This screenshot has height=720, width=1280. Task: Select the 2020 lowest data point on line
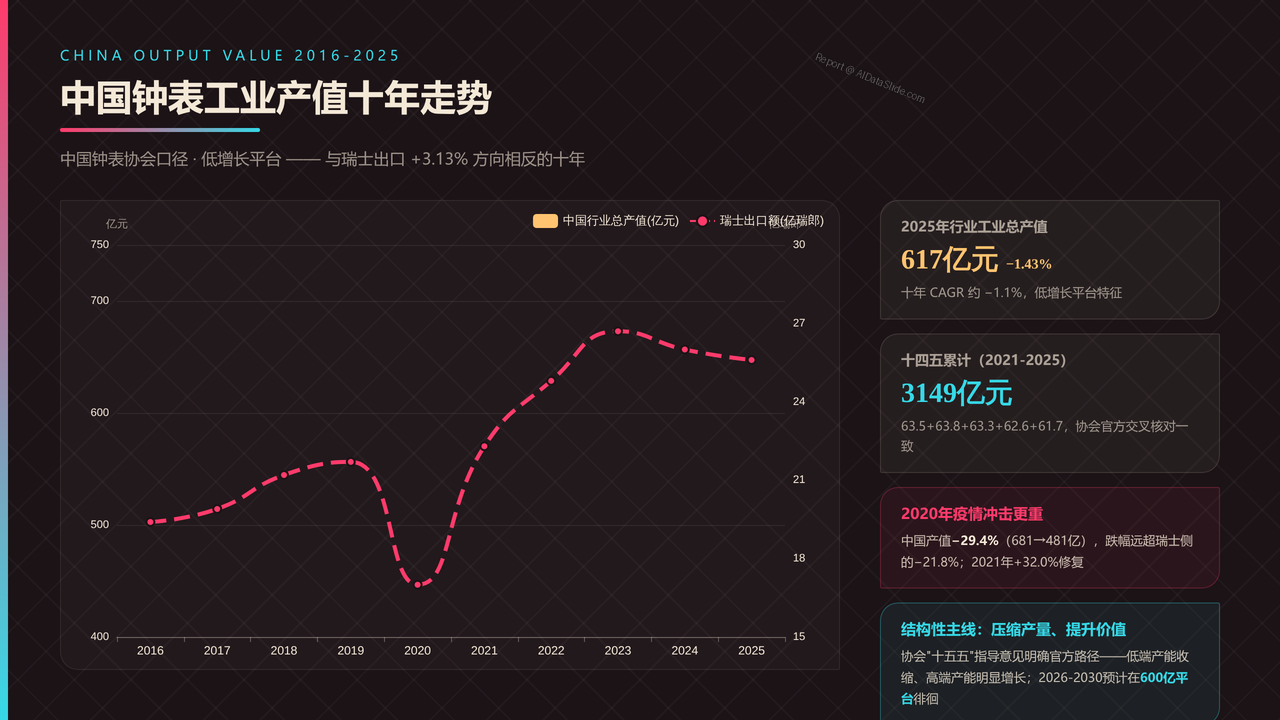point(417,584)
